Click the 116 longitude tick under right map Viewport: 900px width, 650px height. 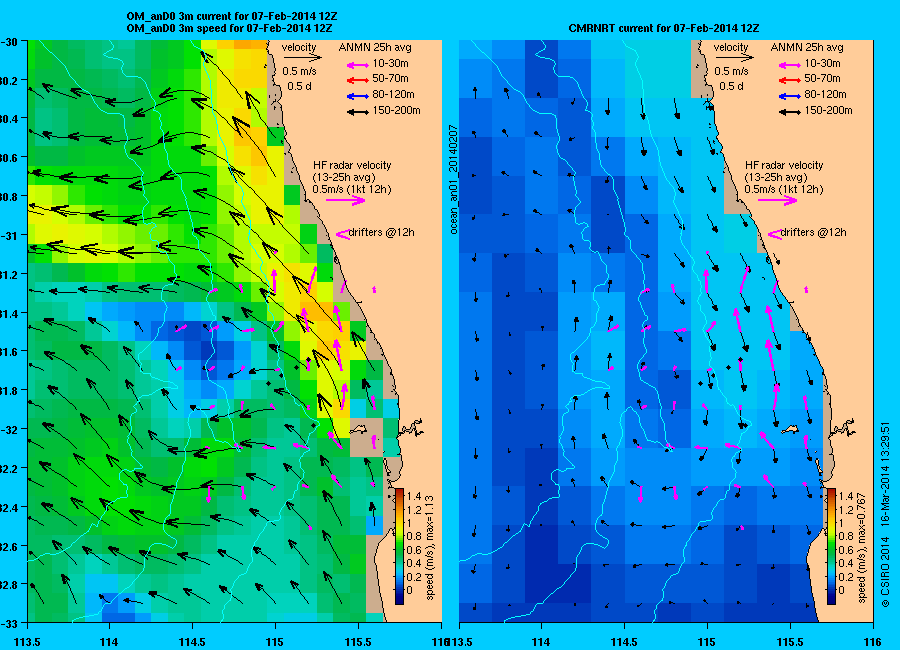[873, 641]
